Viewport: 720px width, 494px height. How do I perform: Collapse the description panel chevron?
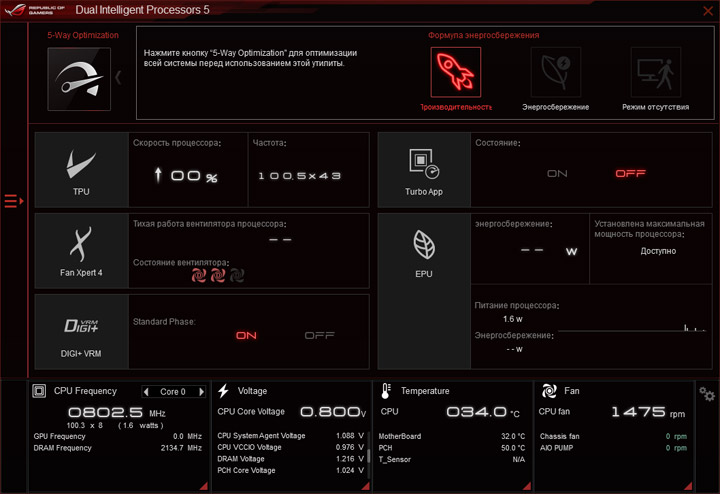(118, 78)
